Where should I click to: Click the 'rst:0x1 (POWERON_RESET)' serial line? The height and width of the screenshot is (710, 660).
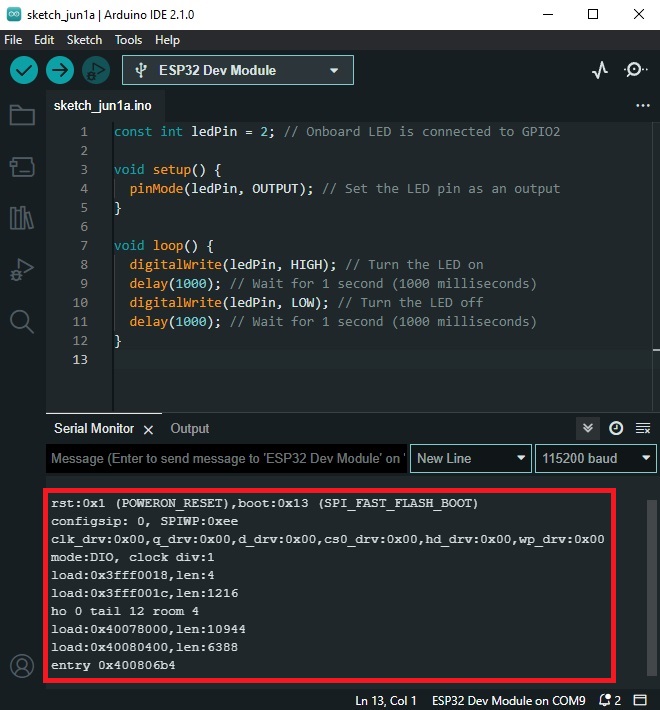click(x=264, y=503)
